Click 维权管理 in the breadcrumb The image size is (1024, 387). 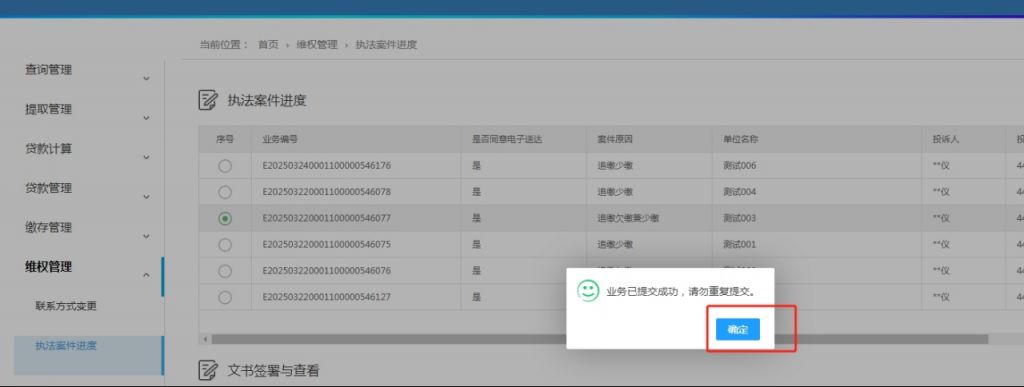tap(317, 44)
